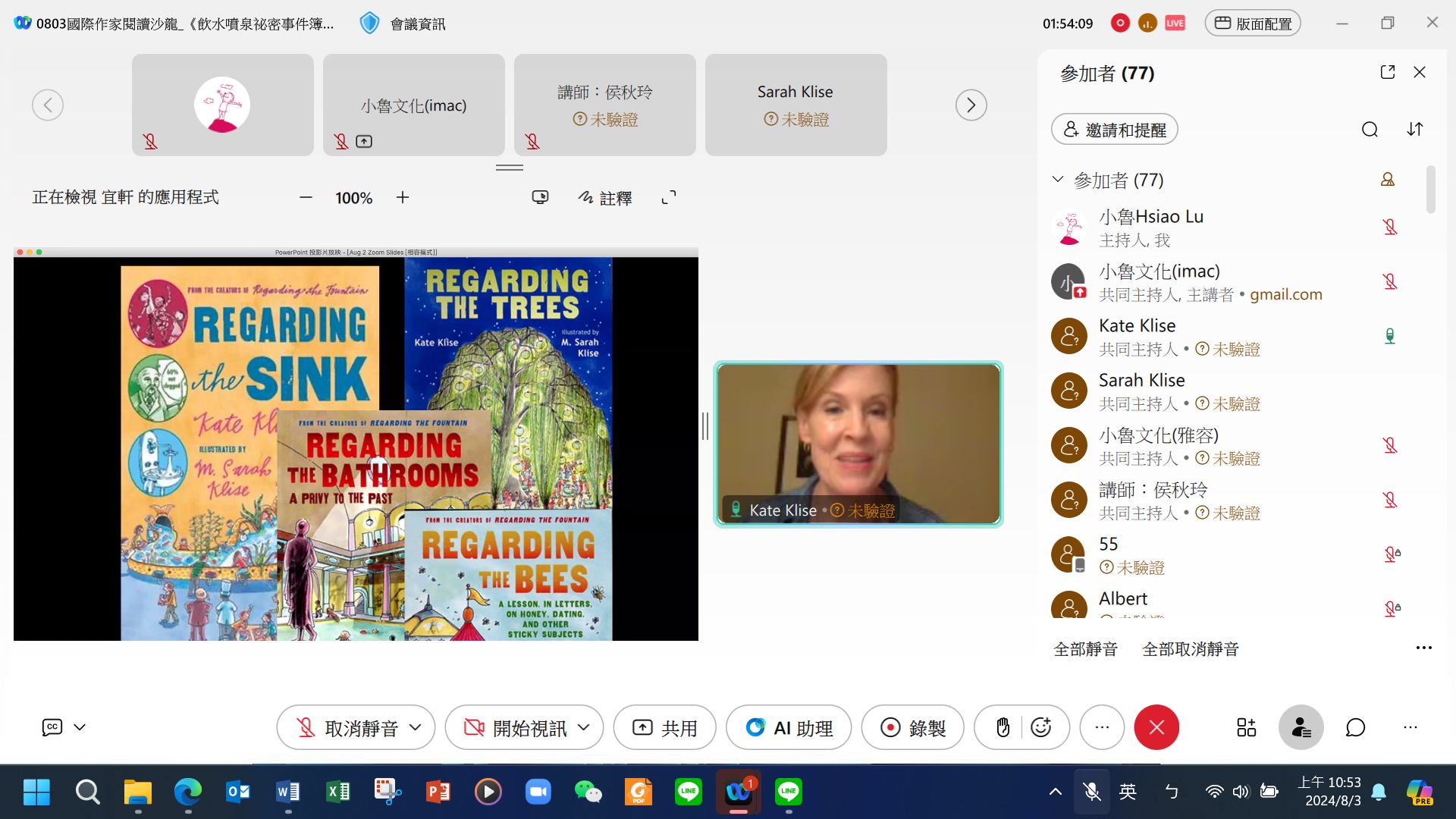This screenshot has height=819, width=1456.
Task: Open participant panel more options
Action: coord(1424,648)
